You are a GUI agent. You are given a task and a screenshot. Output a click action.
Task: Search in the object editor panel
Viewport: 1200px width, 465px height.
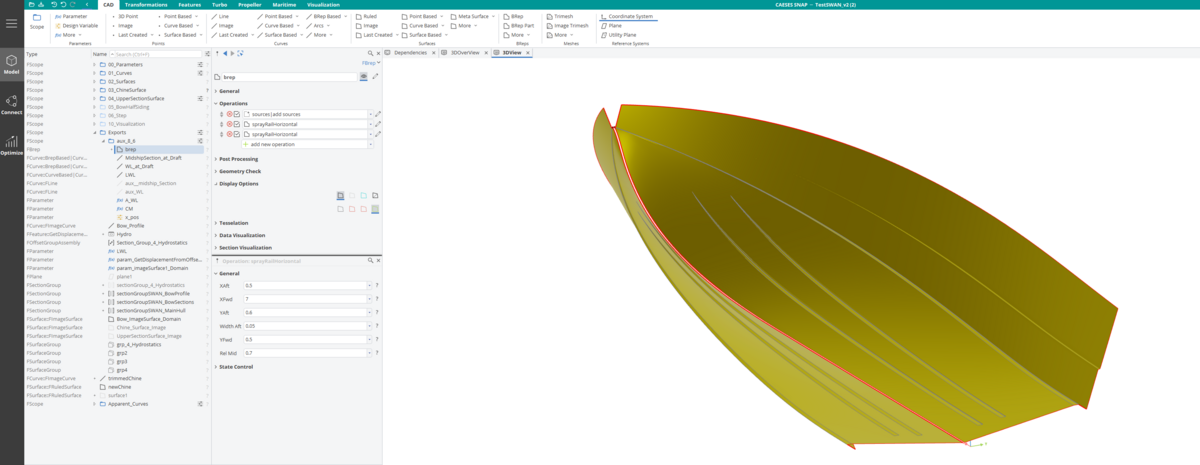pyautogui.click(x=370, y=53)
